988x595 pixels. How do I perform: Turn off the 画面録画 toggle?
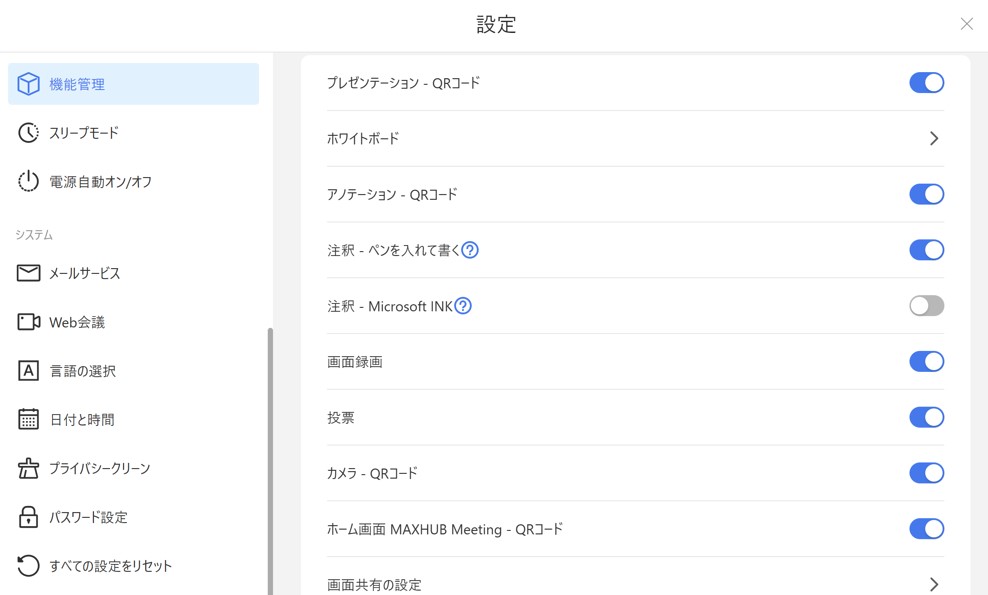[x=926, y=362]
